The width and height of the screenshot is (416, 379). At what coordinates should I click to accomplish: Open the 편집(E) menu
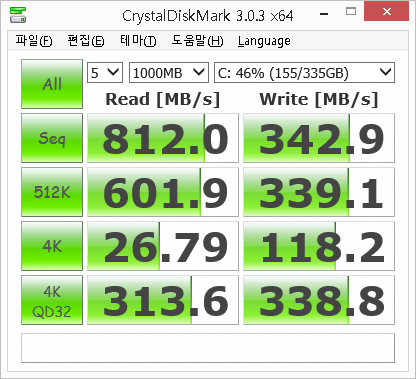(86, 41)
